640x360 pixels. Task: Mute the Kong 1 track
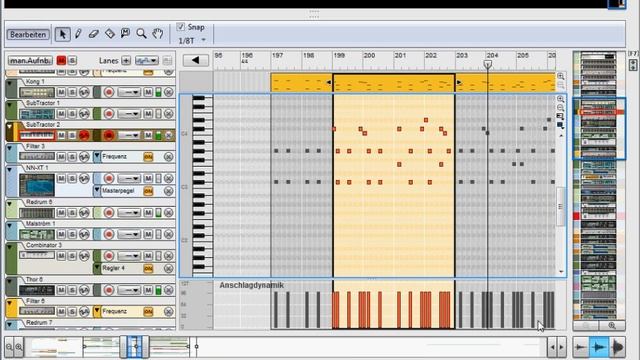point(61,92)
